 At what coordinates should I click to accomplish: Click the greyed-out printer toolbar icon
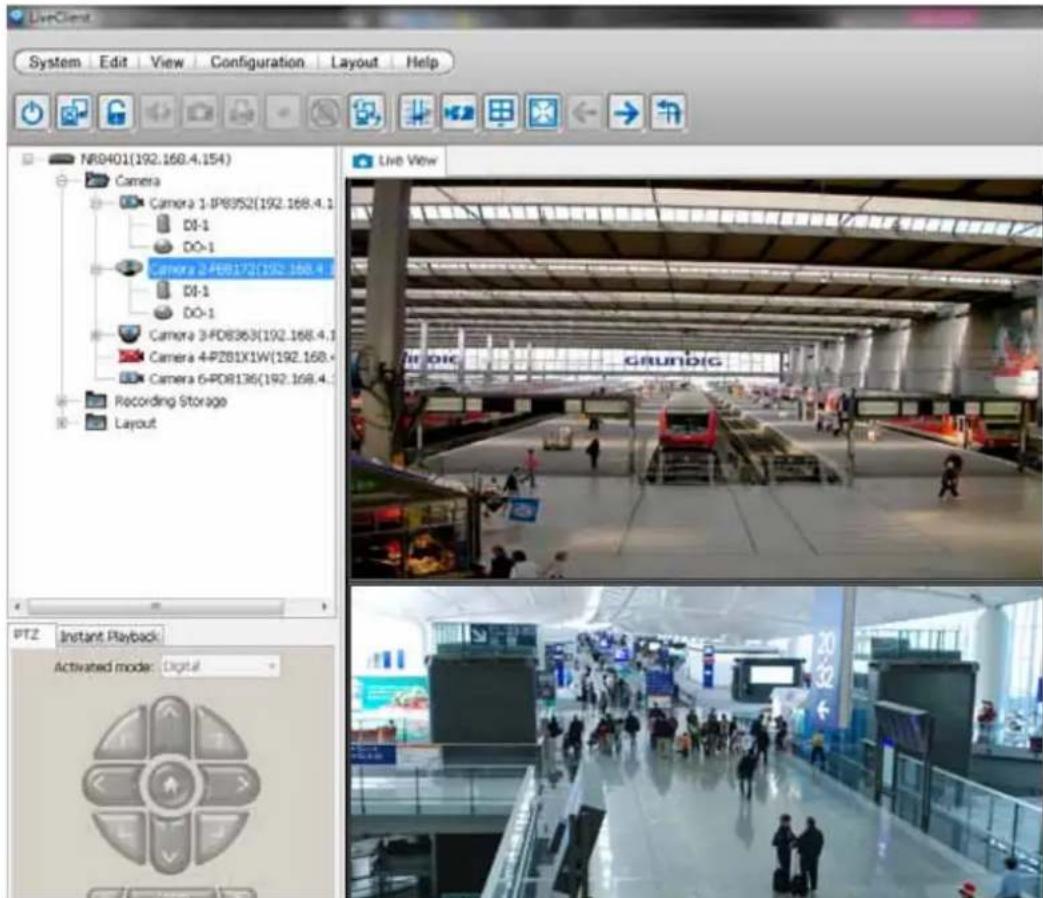coord(241,112)
